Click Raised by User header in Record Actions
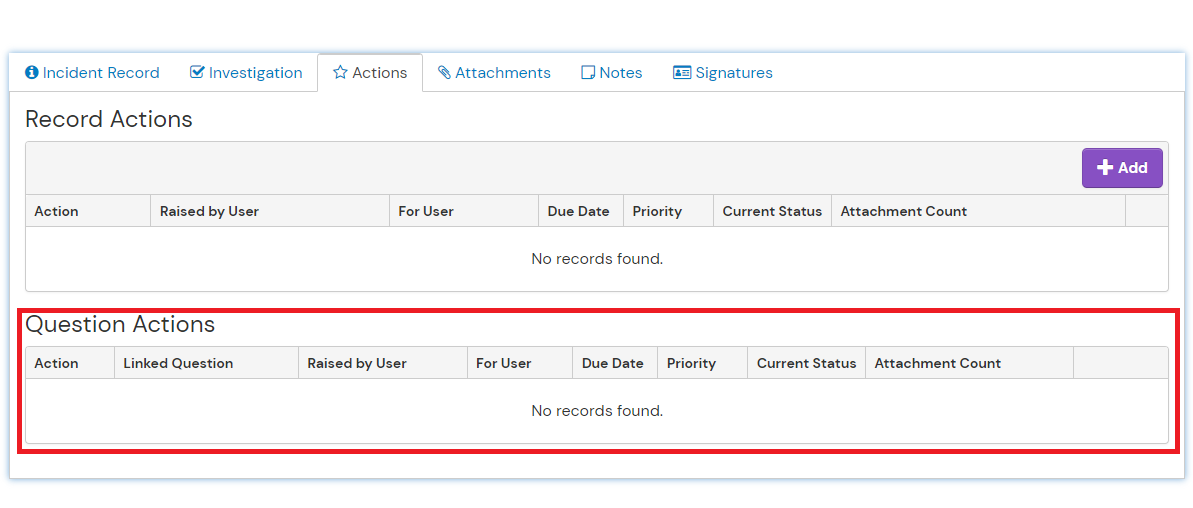 pos(209,211)
